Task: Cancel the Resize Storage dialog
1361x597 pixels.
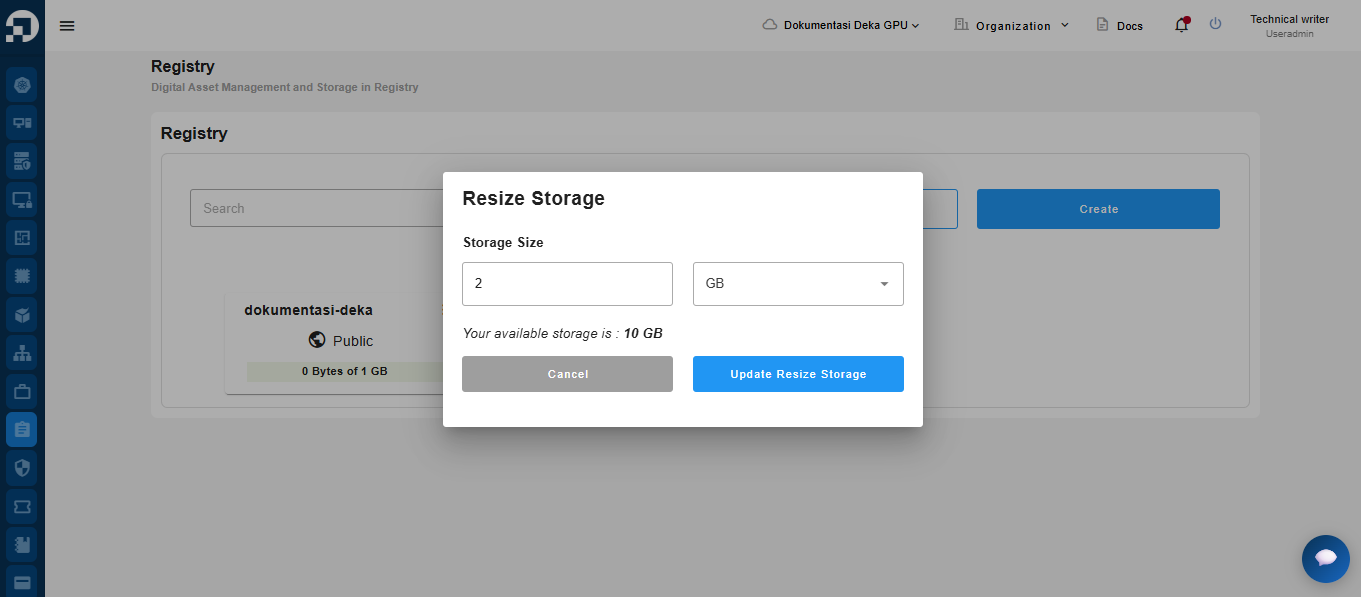Action: (x=567, y=374)
